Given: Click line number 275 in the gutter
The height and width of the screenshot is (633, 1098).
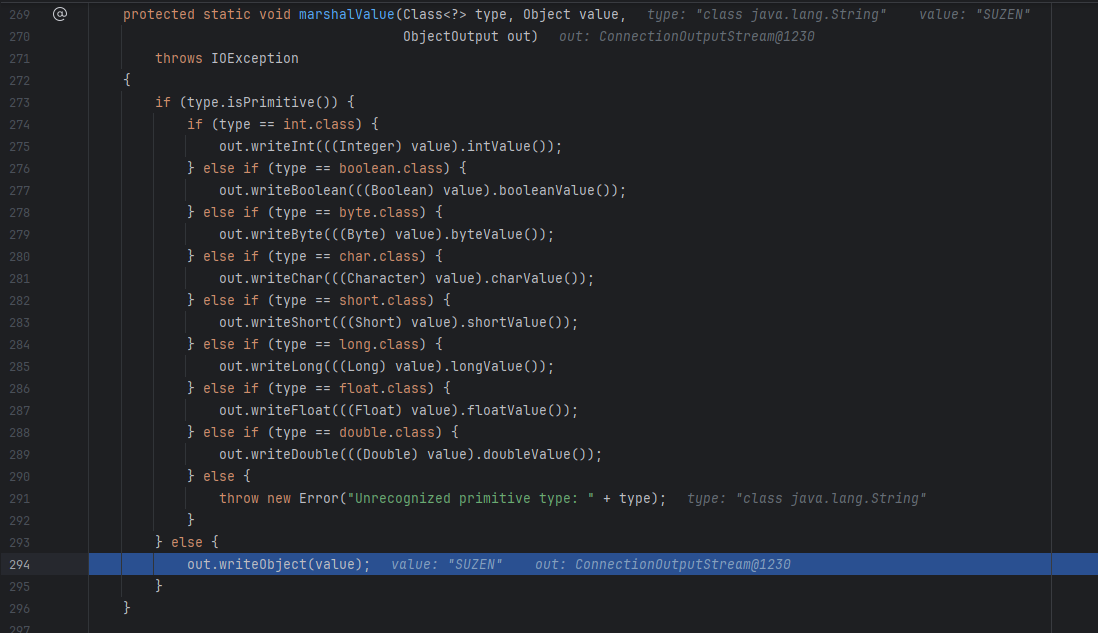Looking at the screenshot, I should point(20,146).
